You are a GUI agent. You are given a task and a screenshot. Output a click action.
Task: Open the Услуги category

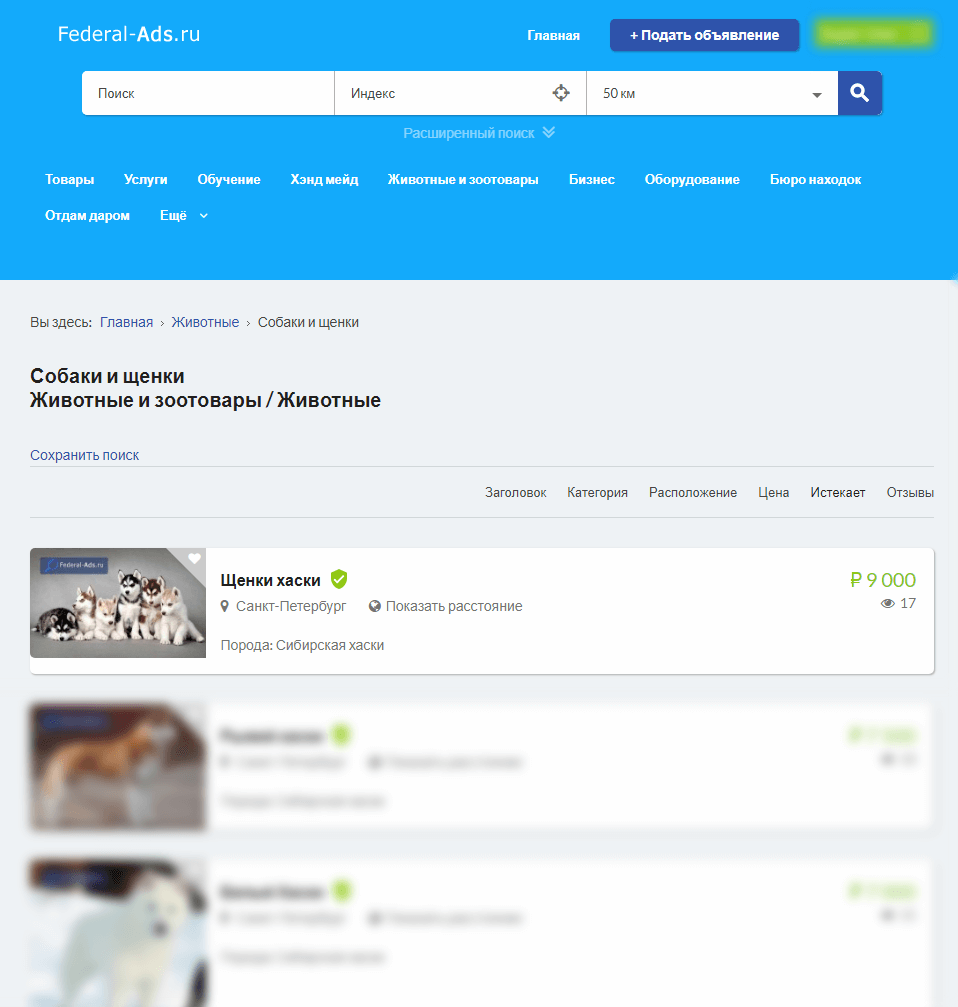(x=146, y=180)
